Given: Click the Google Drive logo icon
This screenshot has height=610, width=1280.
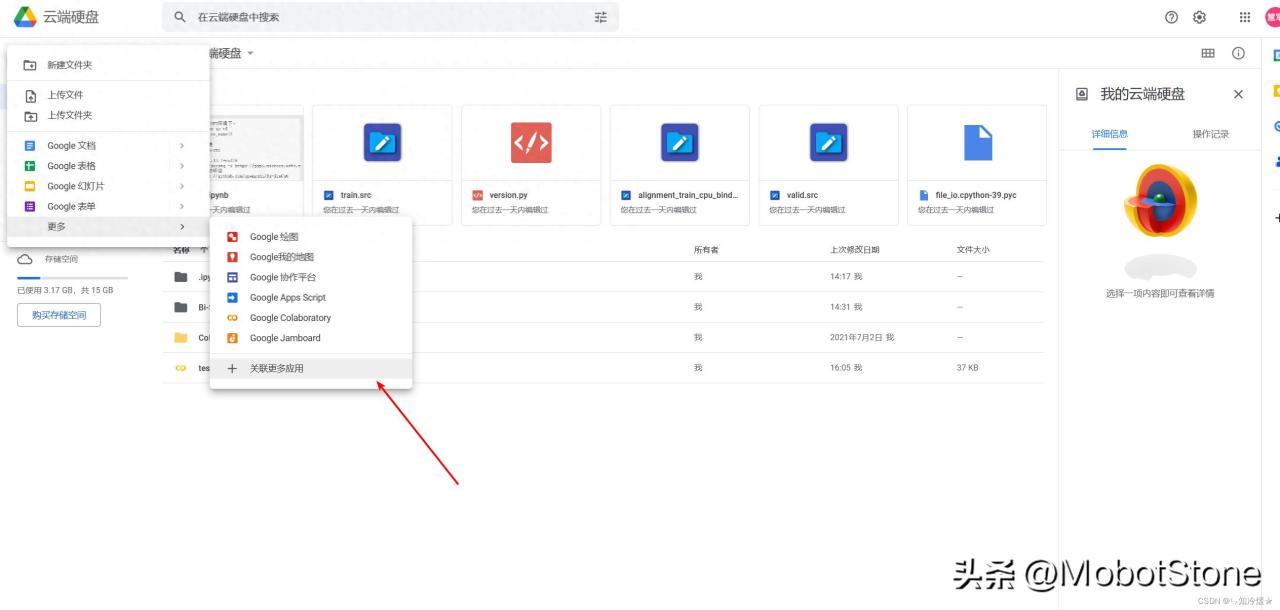Looking at the screenshot, I should (25, 17).
